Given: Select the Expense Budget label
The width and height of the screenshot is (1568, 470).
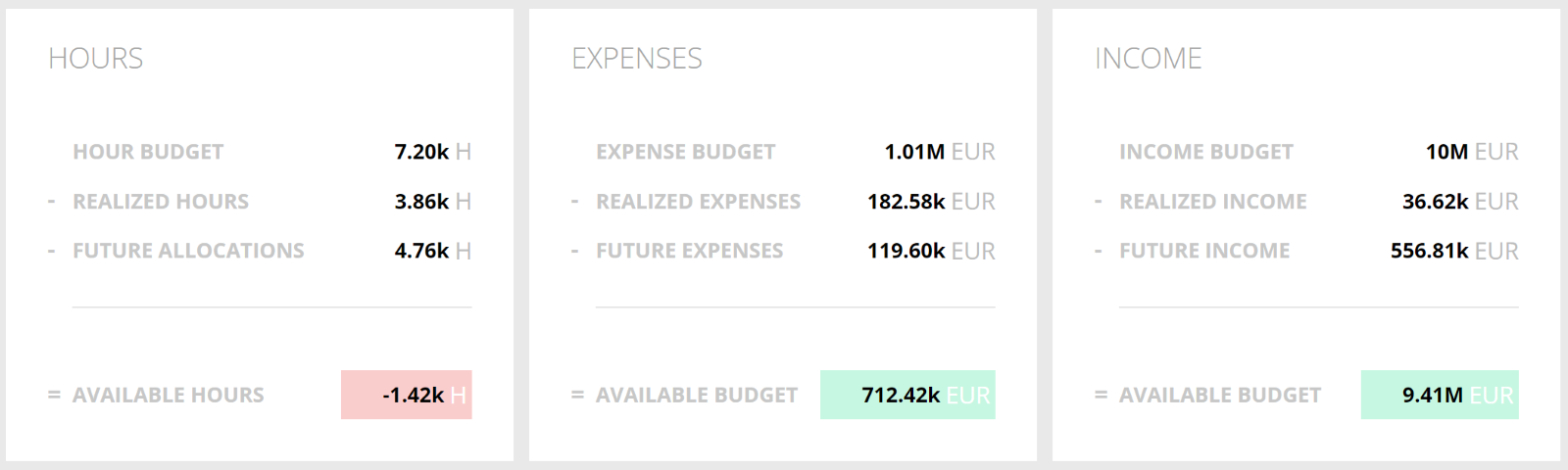Looking at the screenshot, I should coord(685,152).
